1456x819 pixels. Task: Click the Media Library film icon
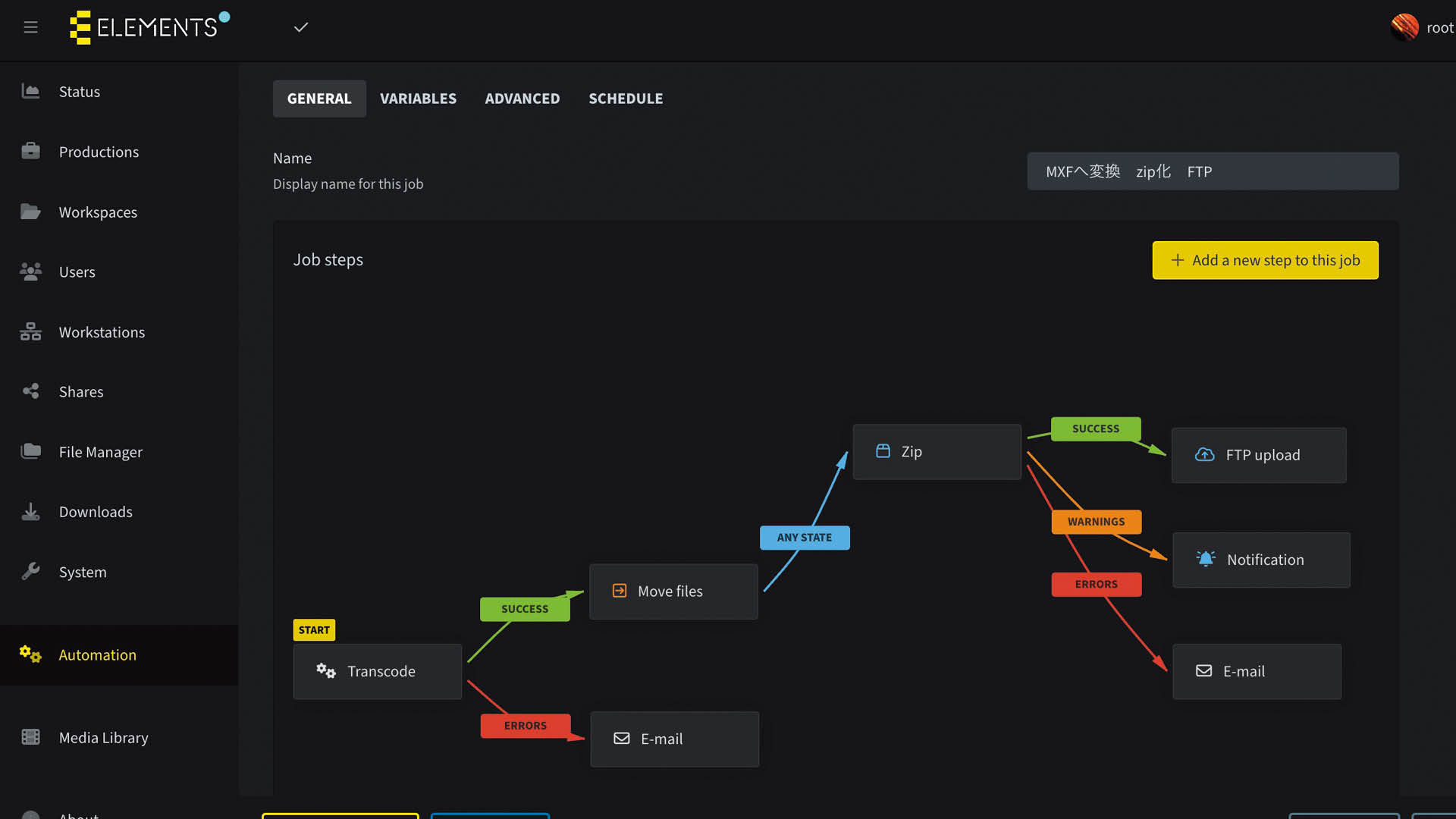(30, 737)
